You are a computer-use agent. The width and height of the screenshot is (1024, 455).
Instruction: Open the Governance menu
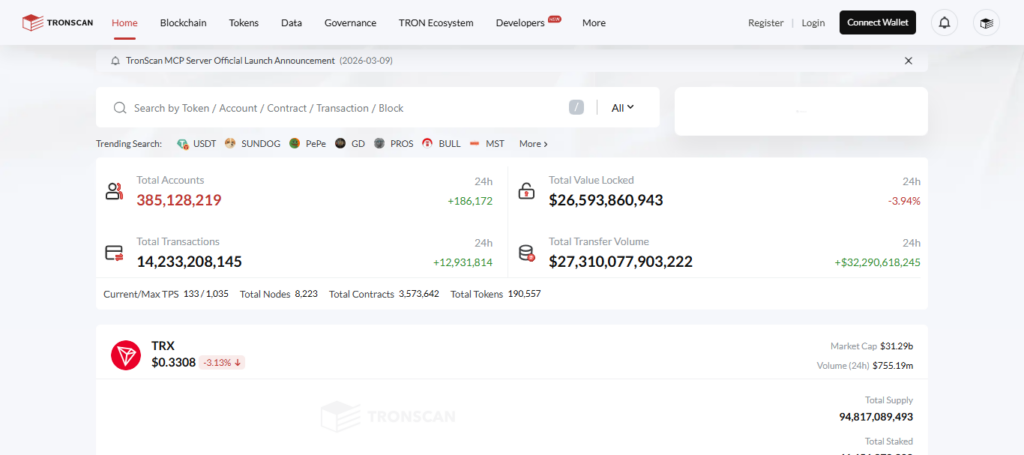(350, 23)
